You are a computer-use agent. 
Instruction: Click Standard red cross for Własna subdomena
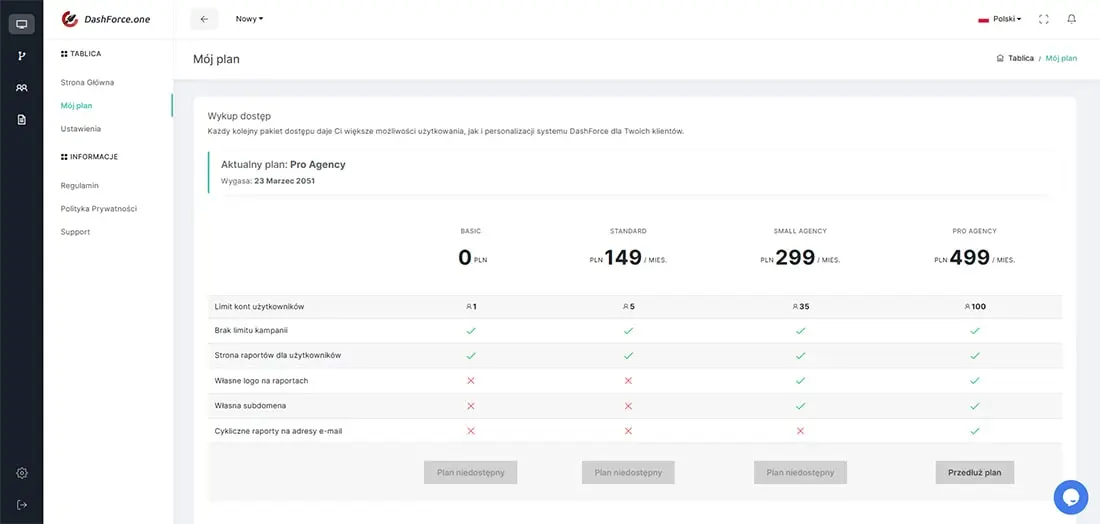(x=628, y=405)
